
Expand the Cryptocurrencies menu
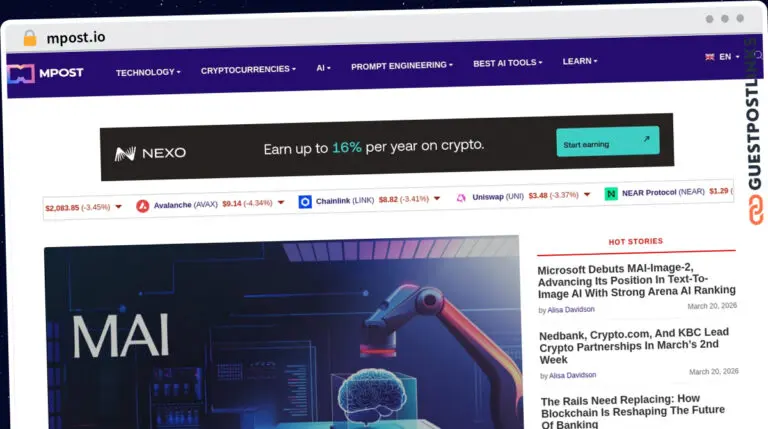(x=248, y=70)
